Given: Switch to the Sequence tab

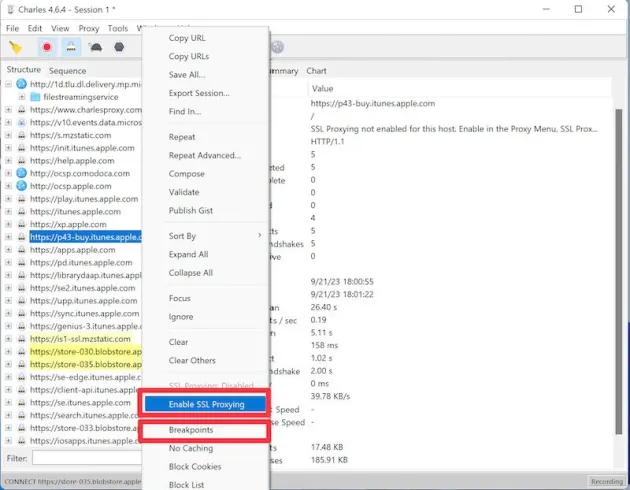Looking at the screenshot, I should [67, 70].
